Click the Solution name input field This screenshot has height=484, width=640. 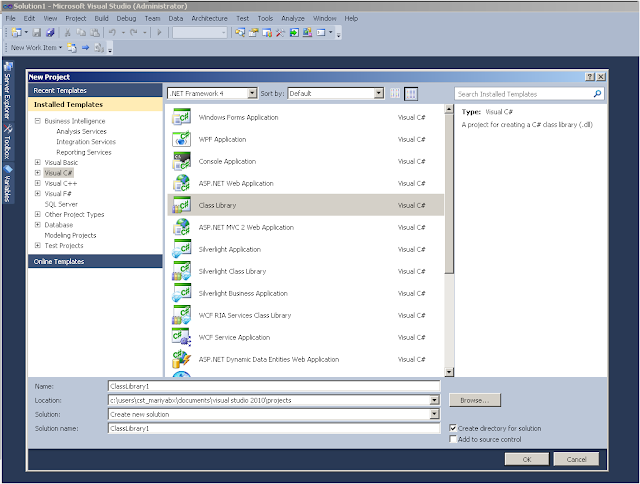coord(274,428)
